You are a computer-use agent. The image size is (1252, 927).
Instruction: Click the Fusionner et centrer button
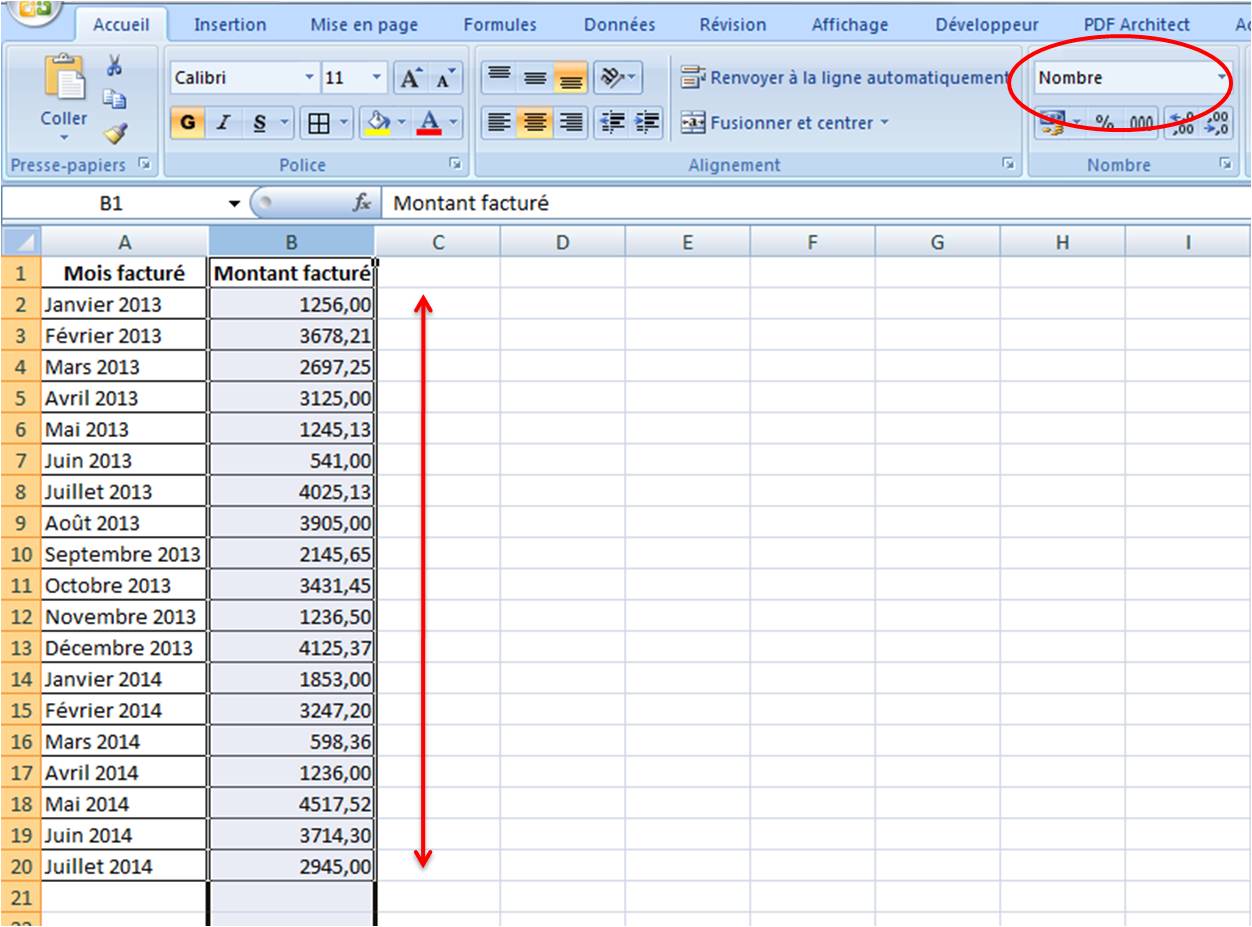[x=786, y=123]
